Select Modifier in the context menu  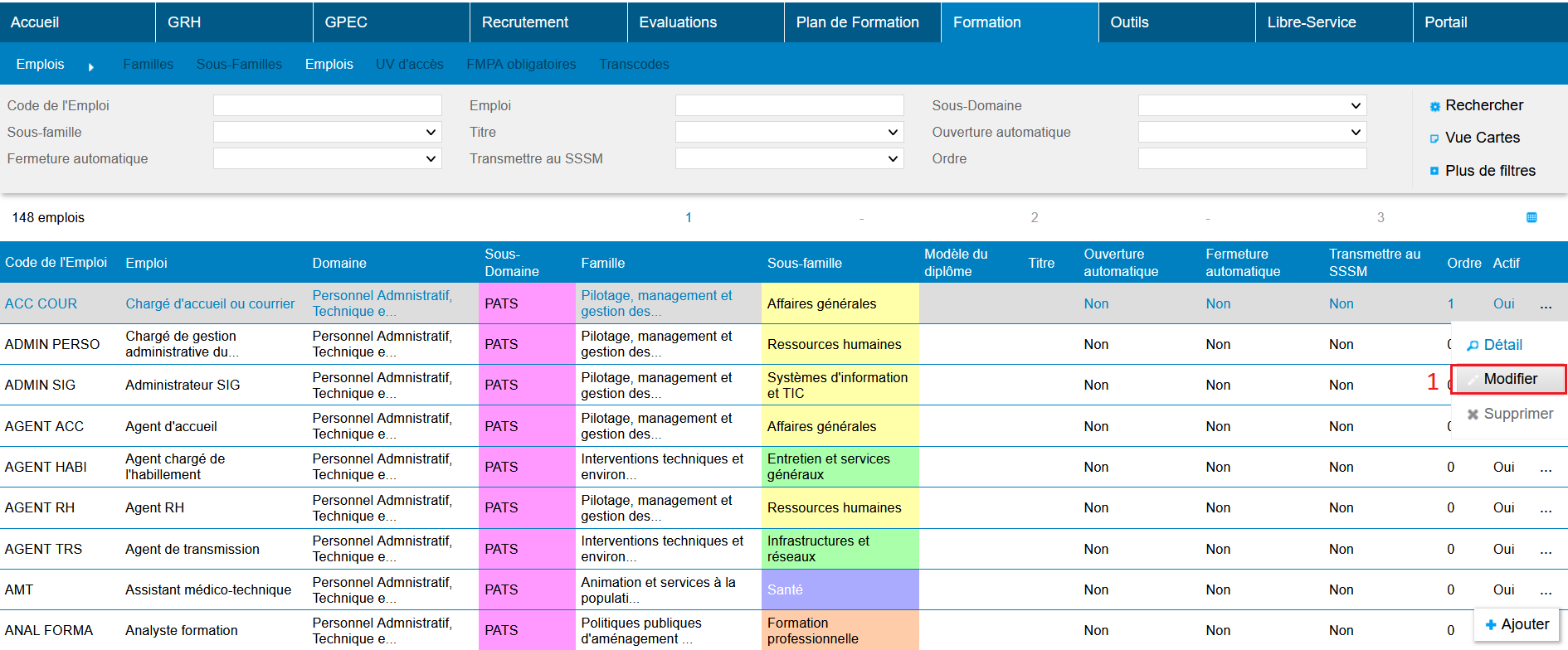(1510, 379)
